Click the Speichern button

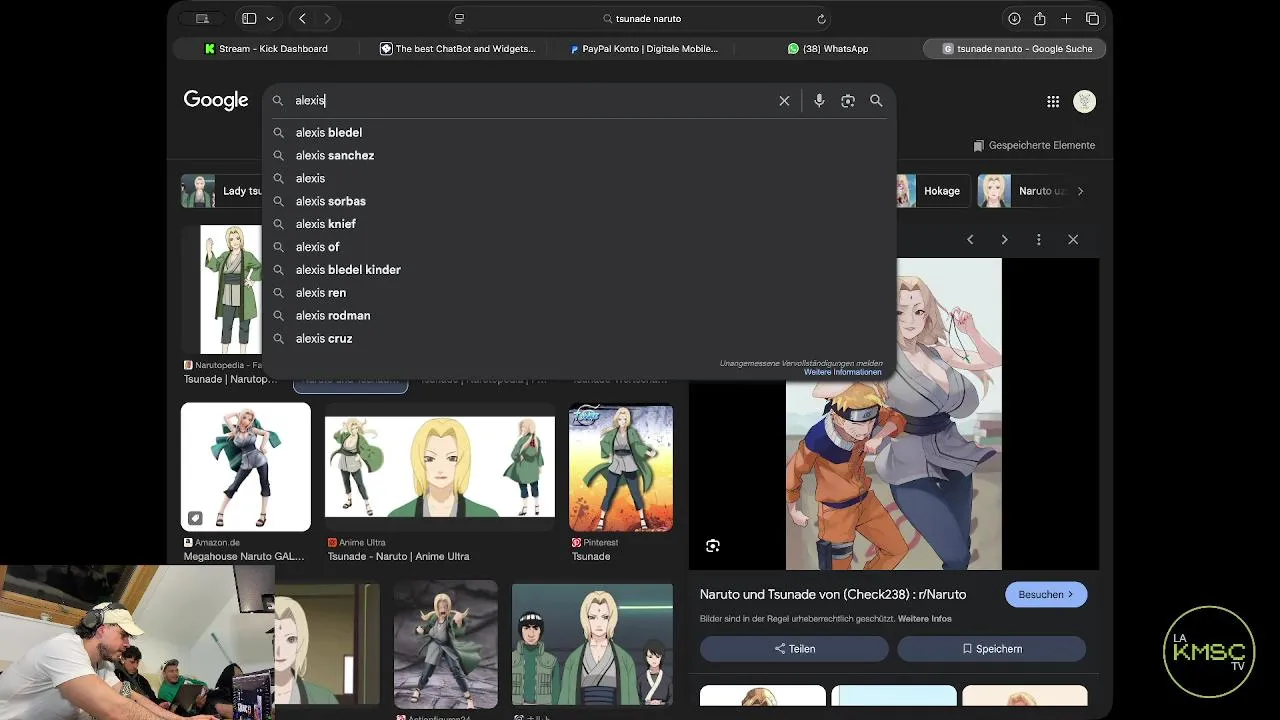[x=991, y=649]
